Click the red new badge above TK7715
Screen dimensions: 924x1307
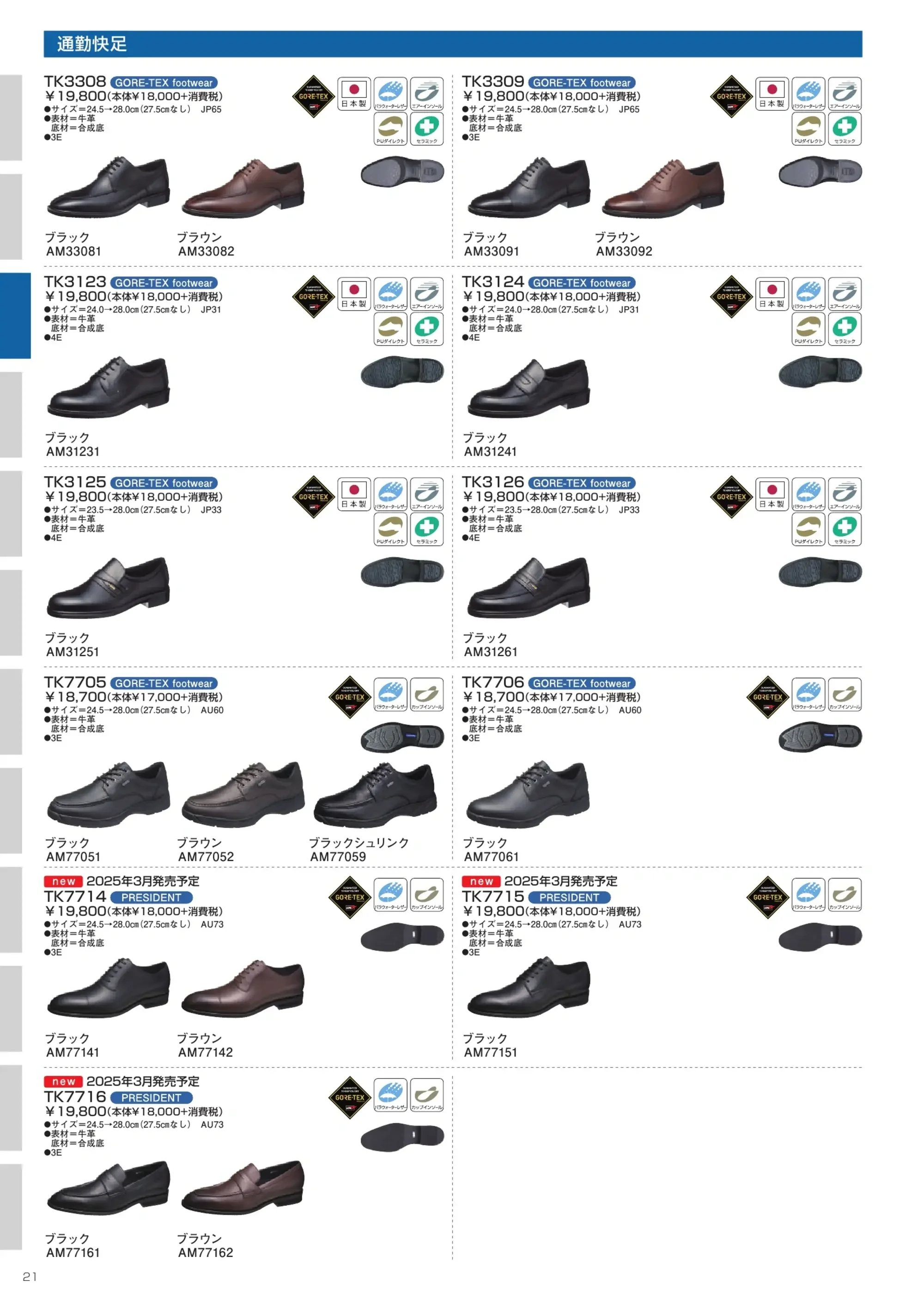[x=481, y=881]
